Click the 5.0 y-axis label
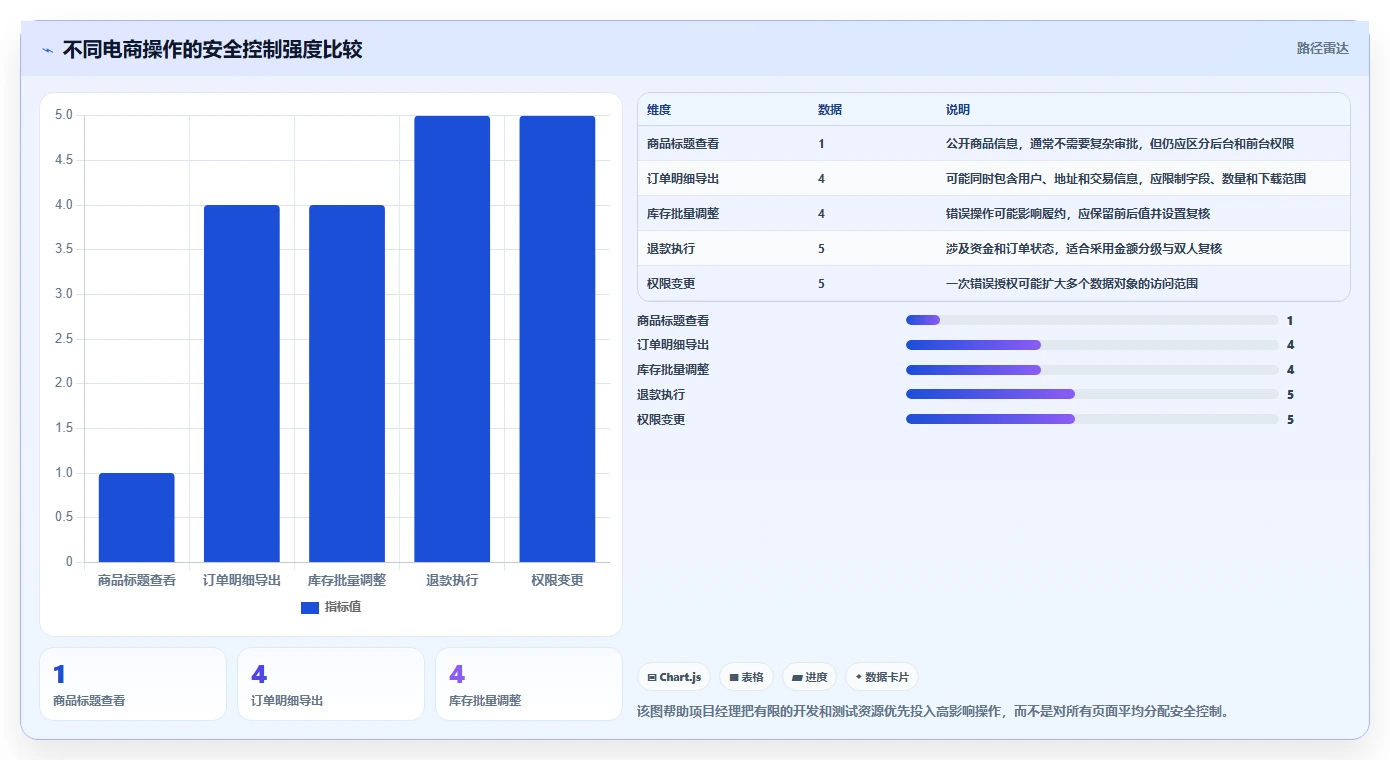The height and width of the screenshot is (760, 1390). pyautogui.click(x=63, y=115)
